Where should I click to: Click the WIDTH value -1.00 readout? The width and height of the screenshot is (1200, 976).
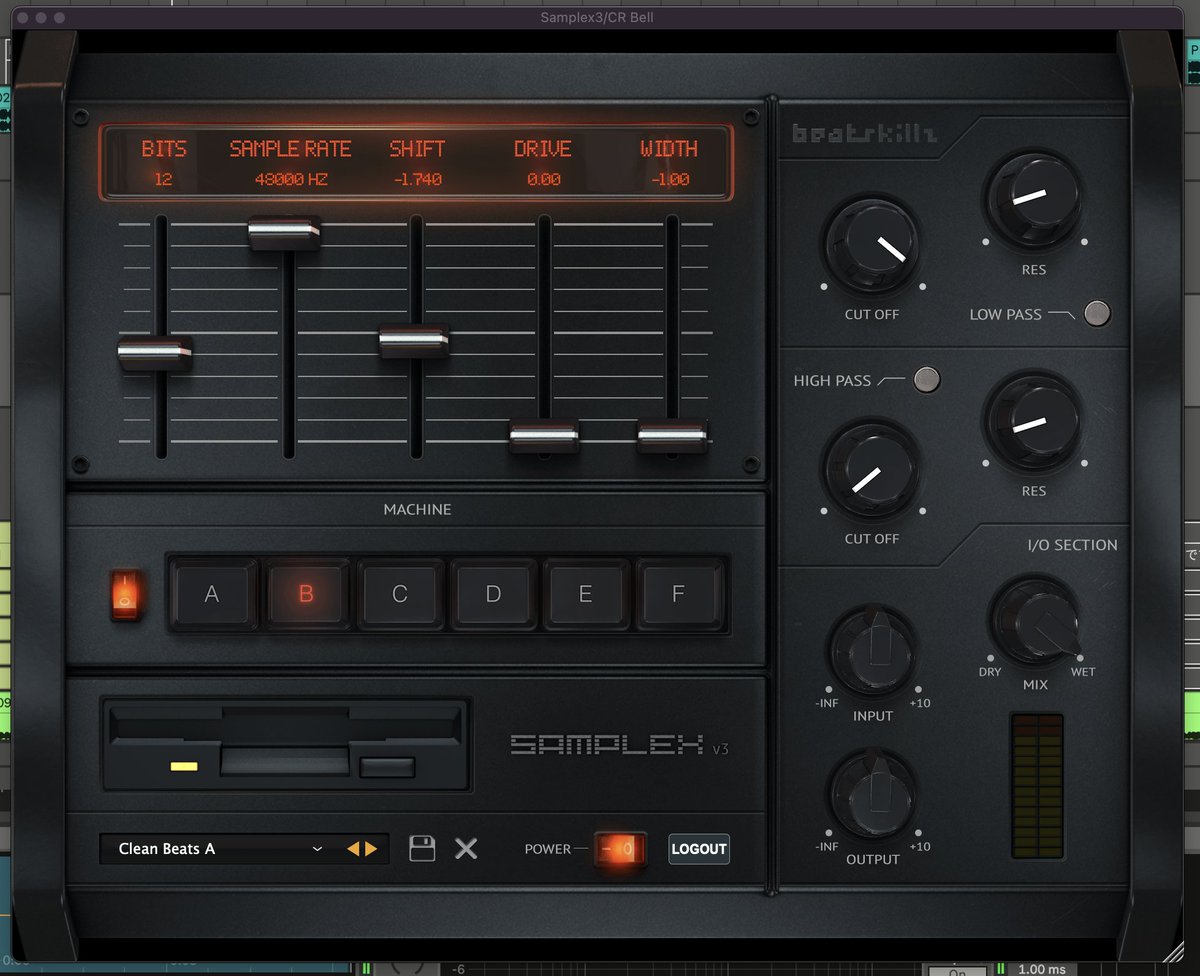click(669, 180)
